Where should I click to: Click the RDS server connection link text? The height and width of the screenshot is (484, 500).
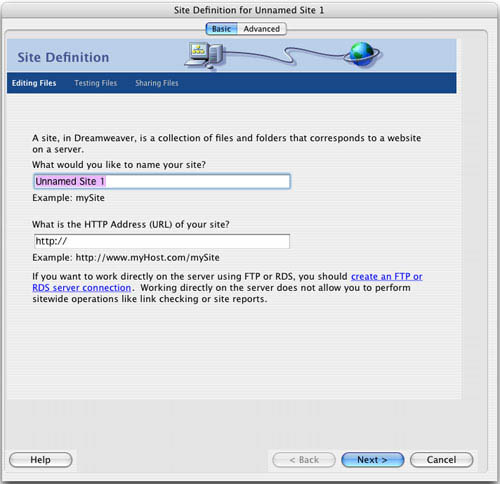coord(82,287)
